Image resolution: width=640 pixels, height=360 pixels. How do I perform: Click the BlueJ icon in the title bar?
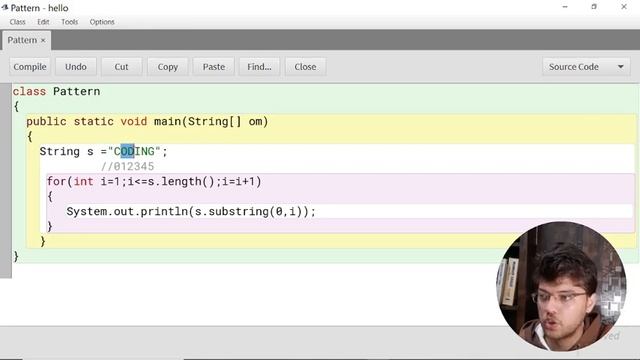[5, 7]
